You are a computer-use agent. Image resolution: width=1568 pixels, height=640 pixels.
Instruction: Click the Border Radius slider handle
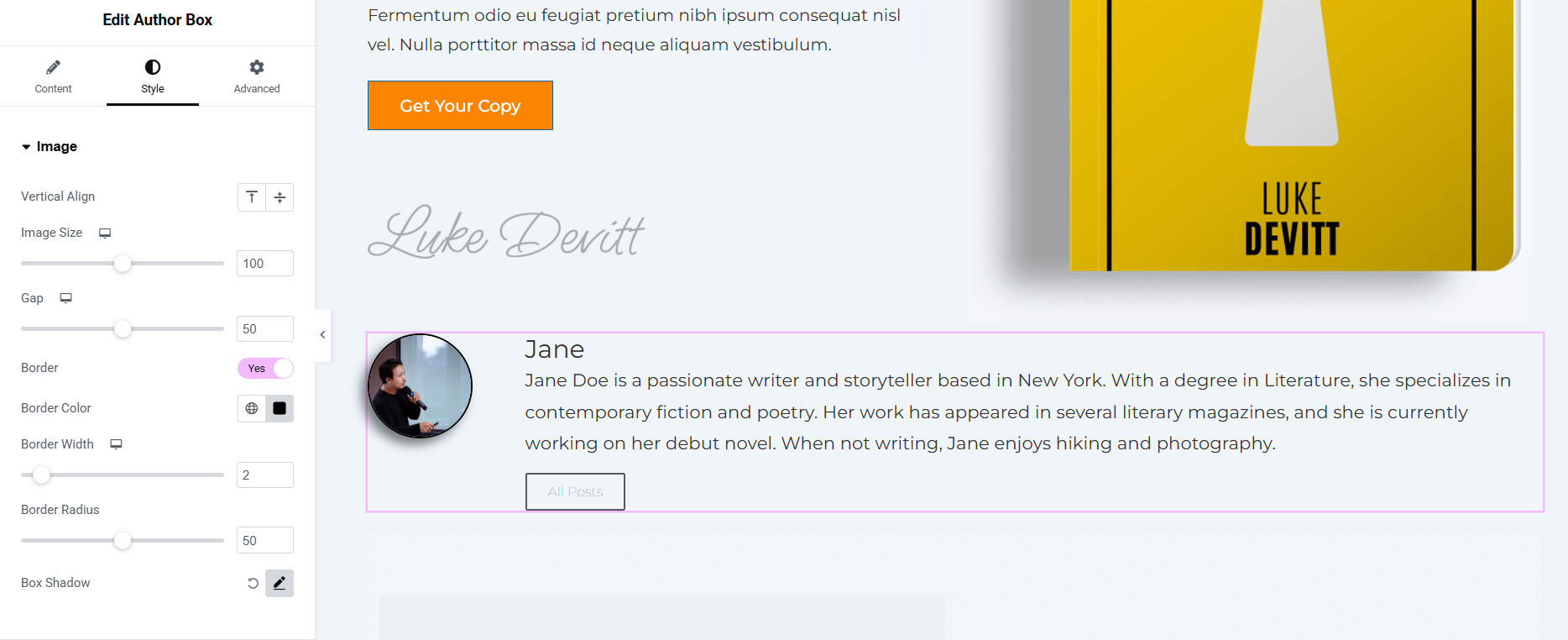point(123,540)
